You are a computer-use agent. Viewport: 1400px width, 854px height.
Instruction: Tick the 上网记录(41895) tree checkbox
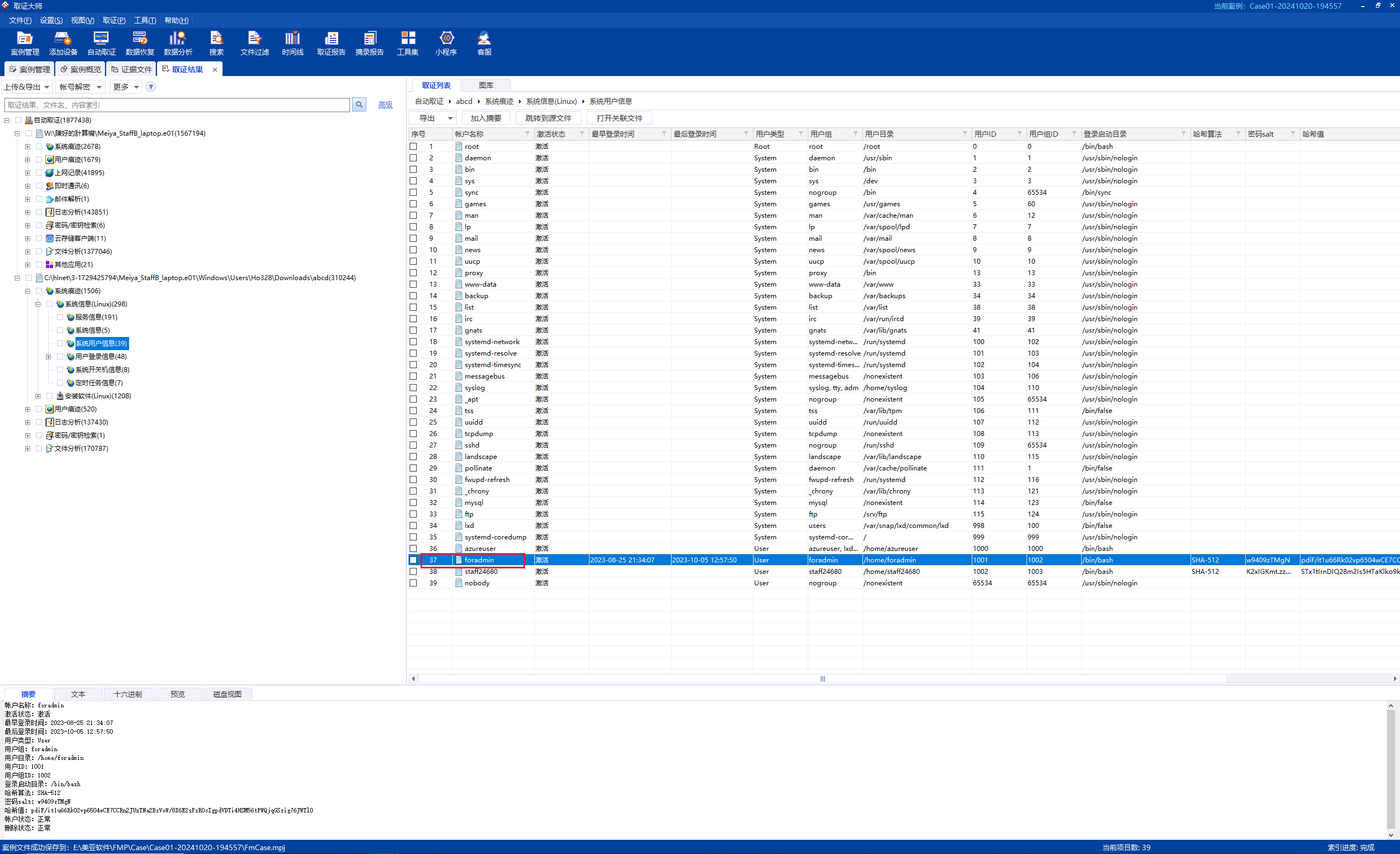(39, 172)
